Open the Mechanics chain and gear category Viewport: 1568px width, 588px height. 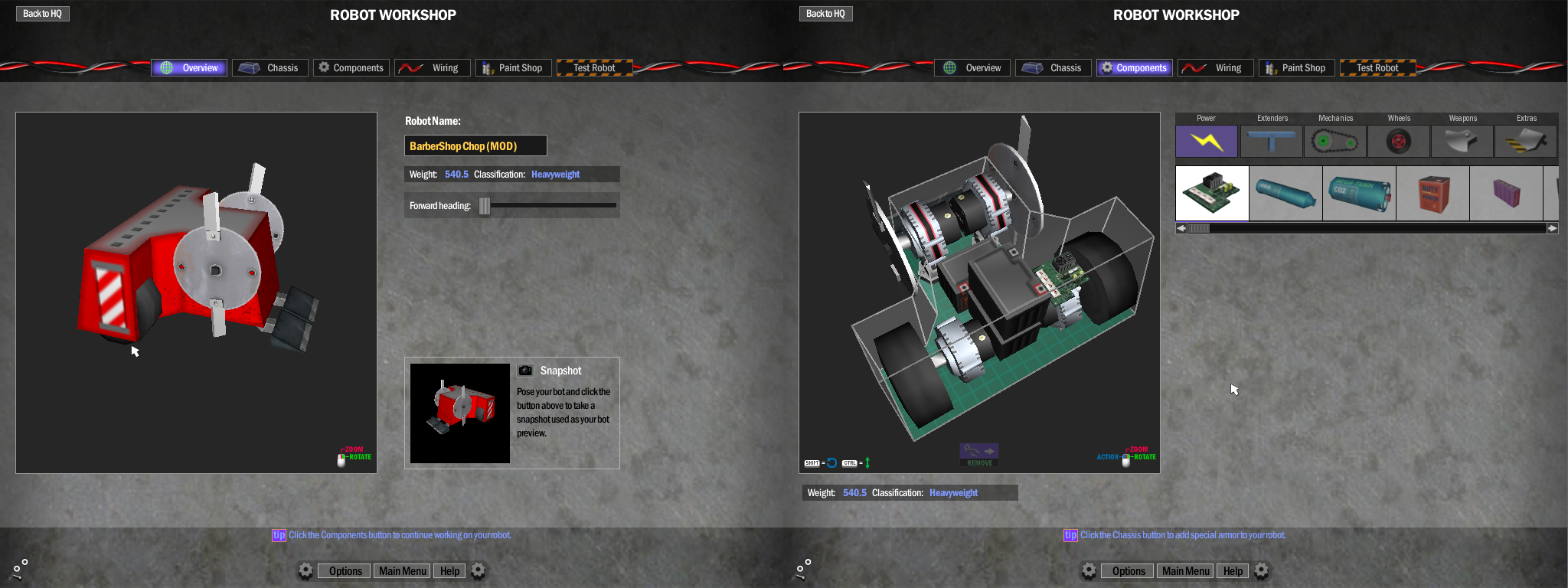tap(1334, 141)
